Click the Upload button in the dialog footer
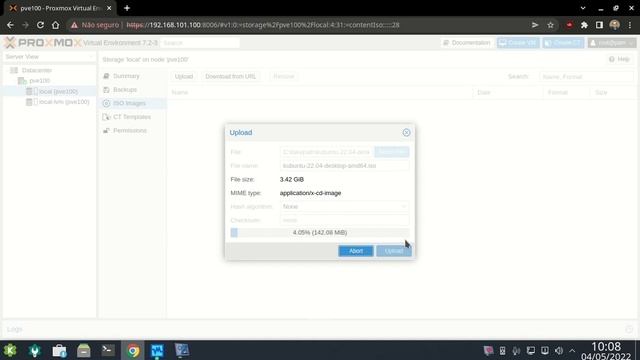 click(393, 251)
